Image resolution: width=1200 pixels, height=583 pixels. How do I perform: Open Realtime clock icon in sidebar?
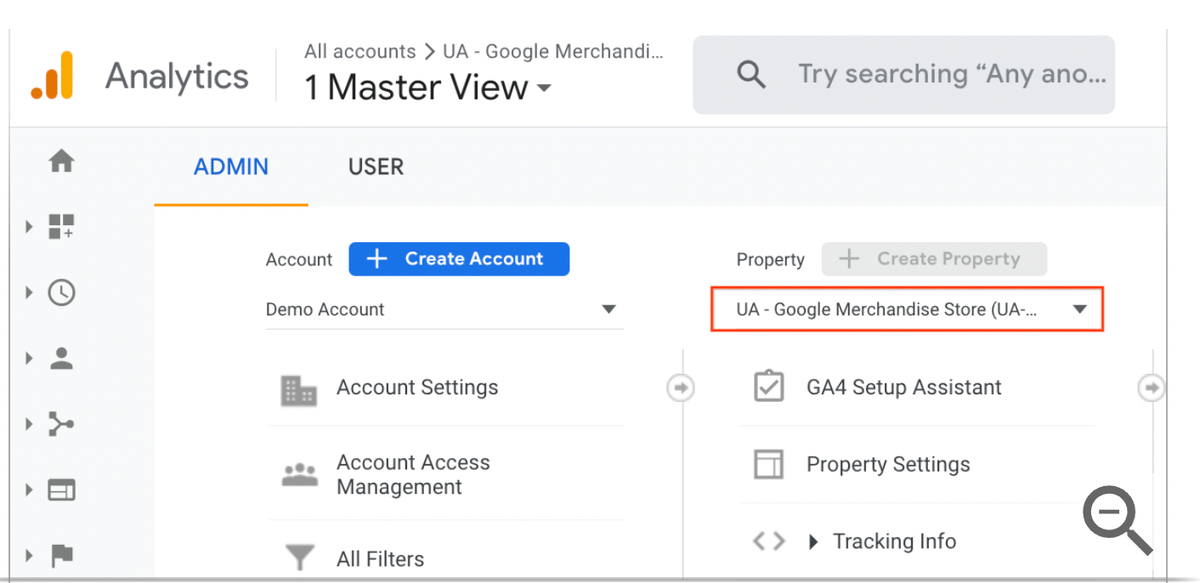point(62,292)
